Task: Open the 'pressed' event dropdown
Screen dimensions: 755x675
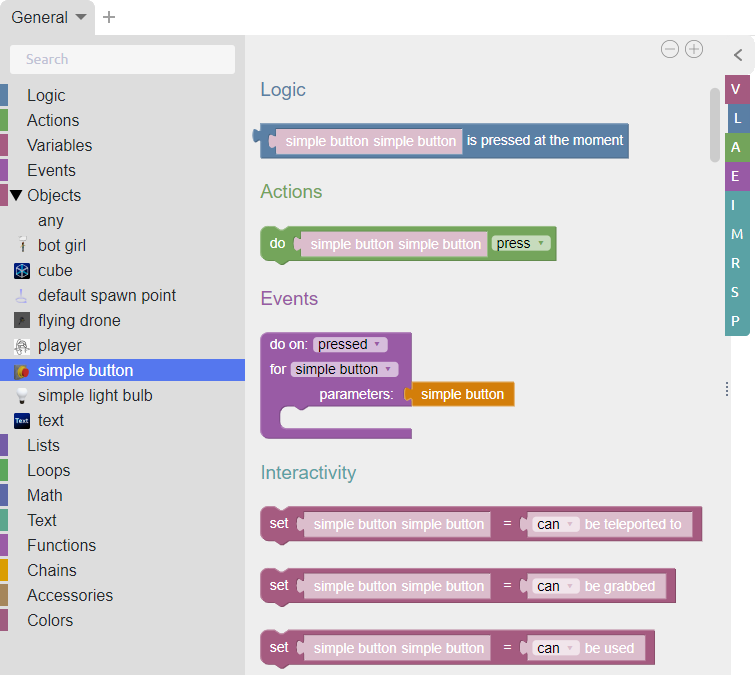Action: point(350,344)
